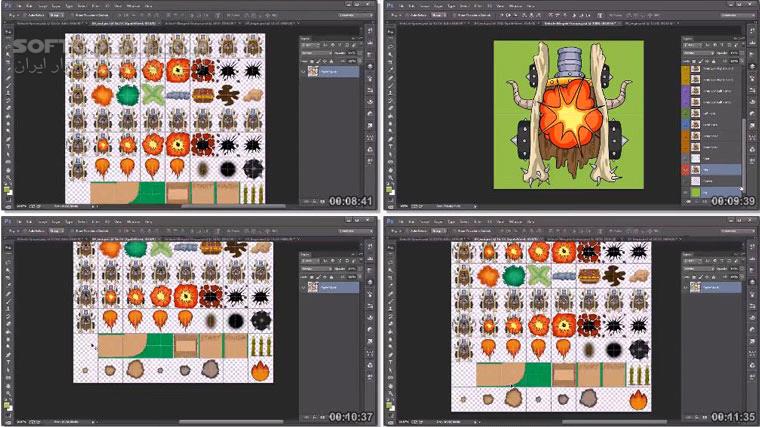Select the Lasso tool in the 00:08:41 window

coord(8,47)
